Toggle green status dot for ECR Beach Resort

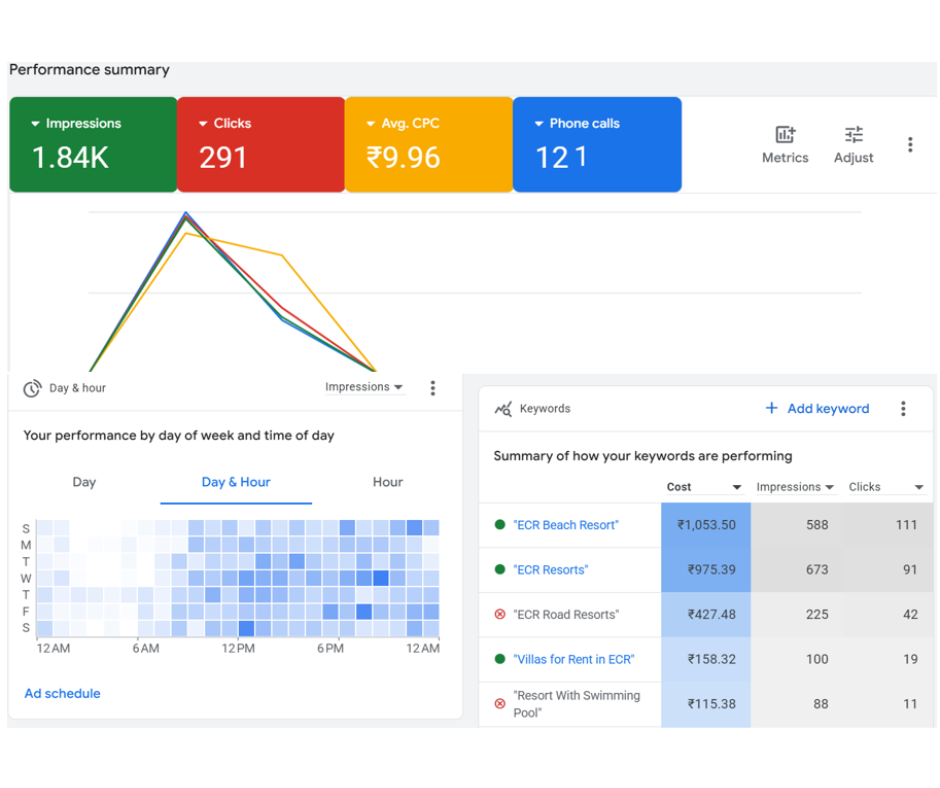pyautogui.click(x=500, y=525)
